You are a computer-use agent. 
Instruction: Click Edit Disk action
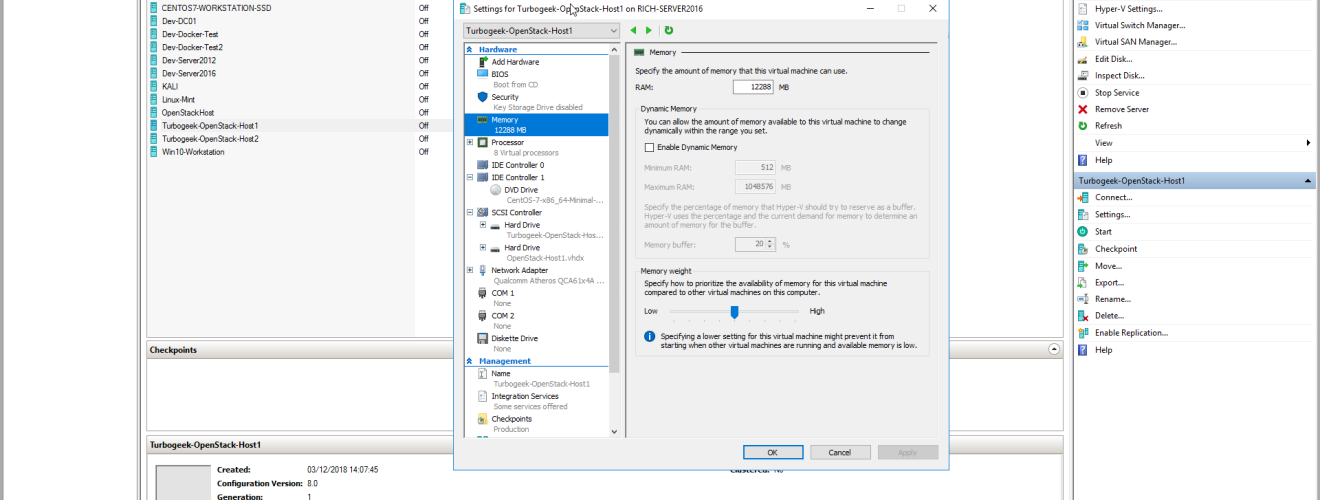[1112, 59]
